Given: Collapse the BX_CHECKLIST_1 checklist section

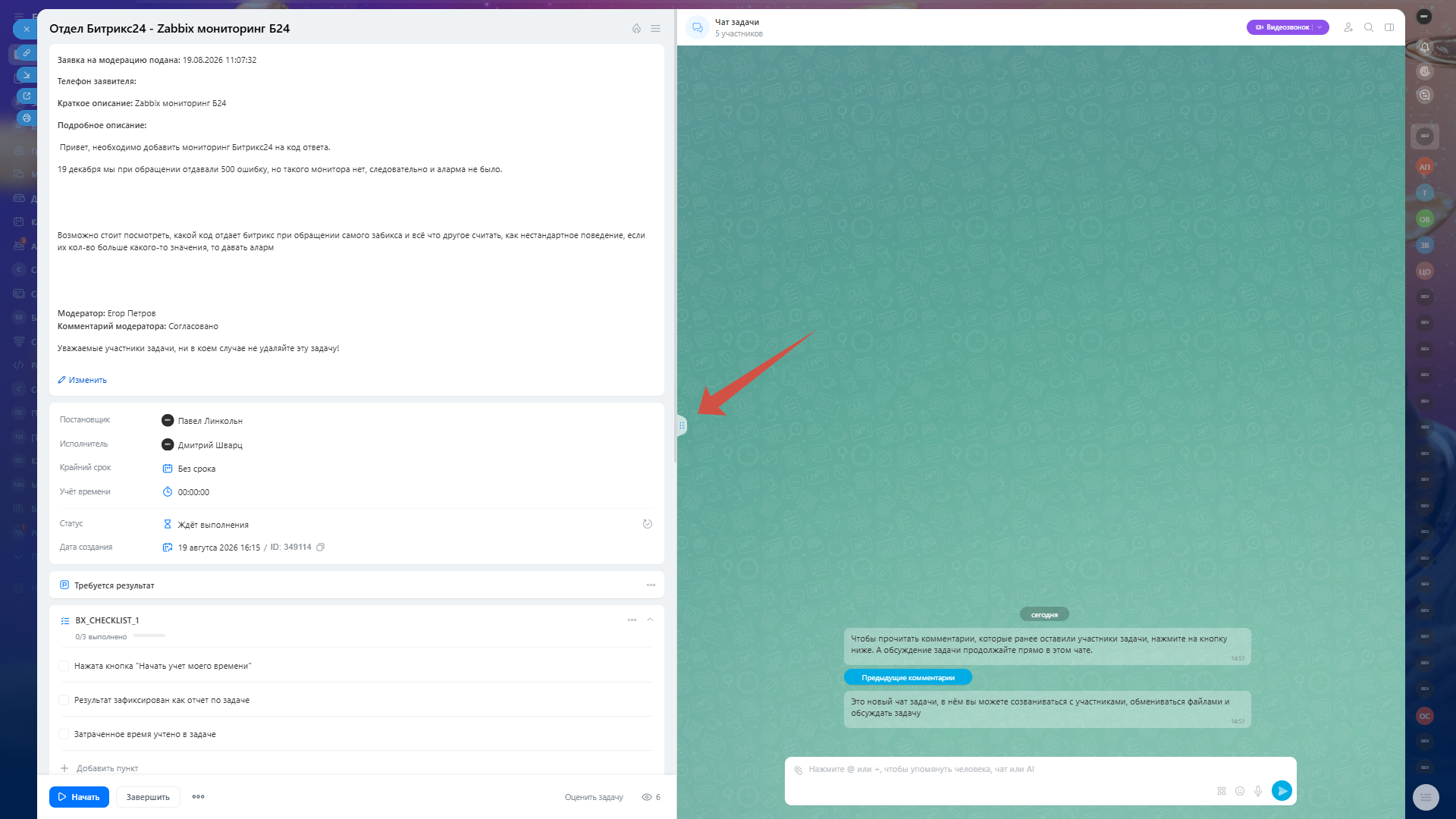Looking at the screenshot, I should coord(650,620).
